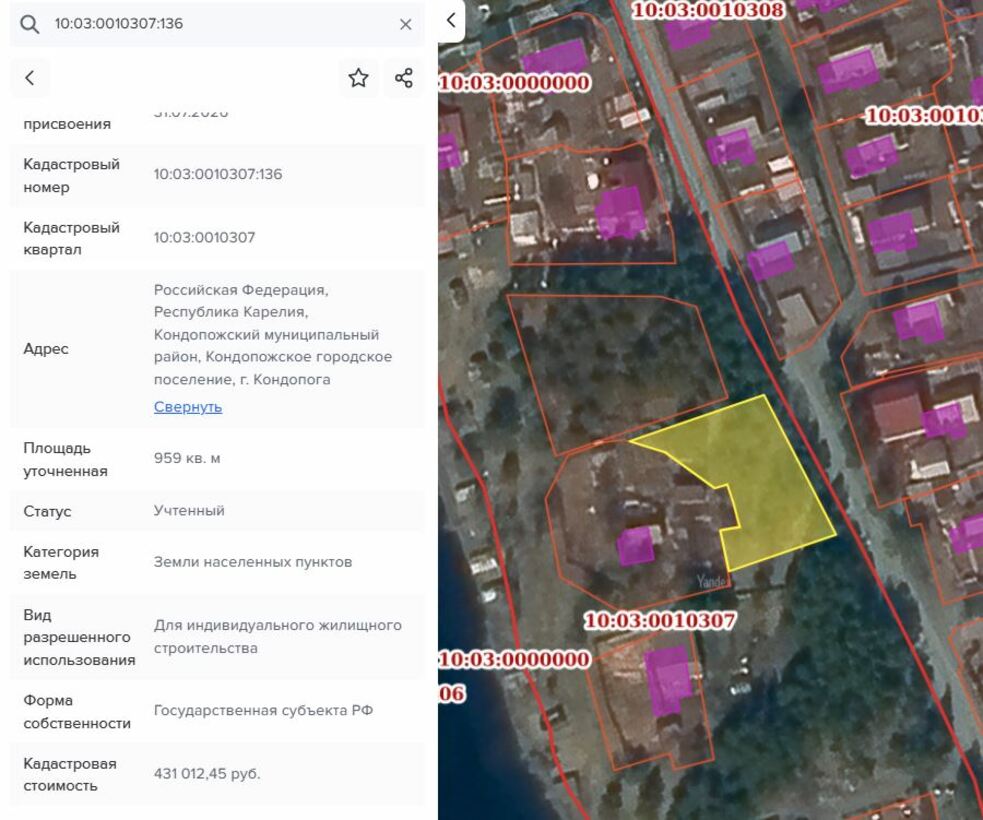Clear the search field with X
983x820 pixels.
tap(406, 24)
